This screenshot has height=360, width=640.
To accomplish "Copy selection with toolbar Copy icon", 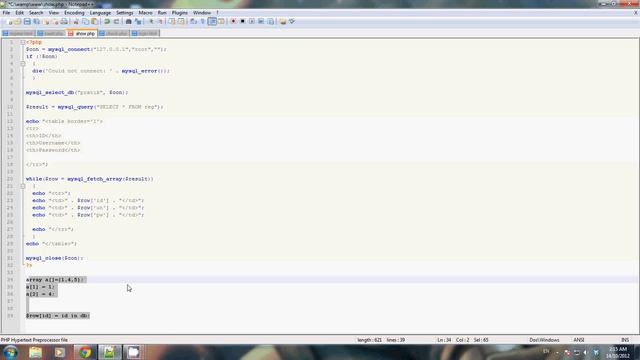I will (x=85, y=21).
